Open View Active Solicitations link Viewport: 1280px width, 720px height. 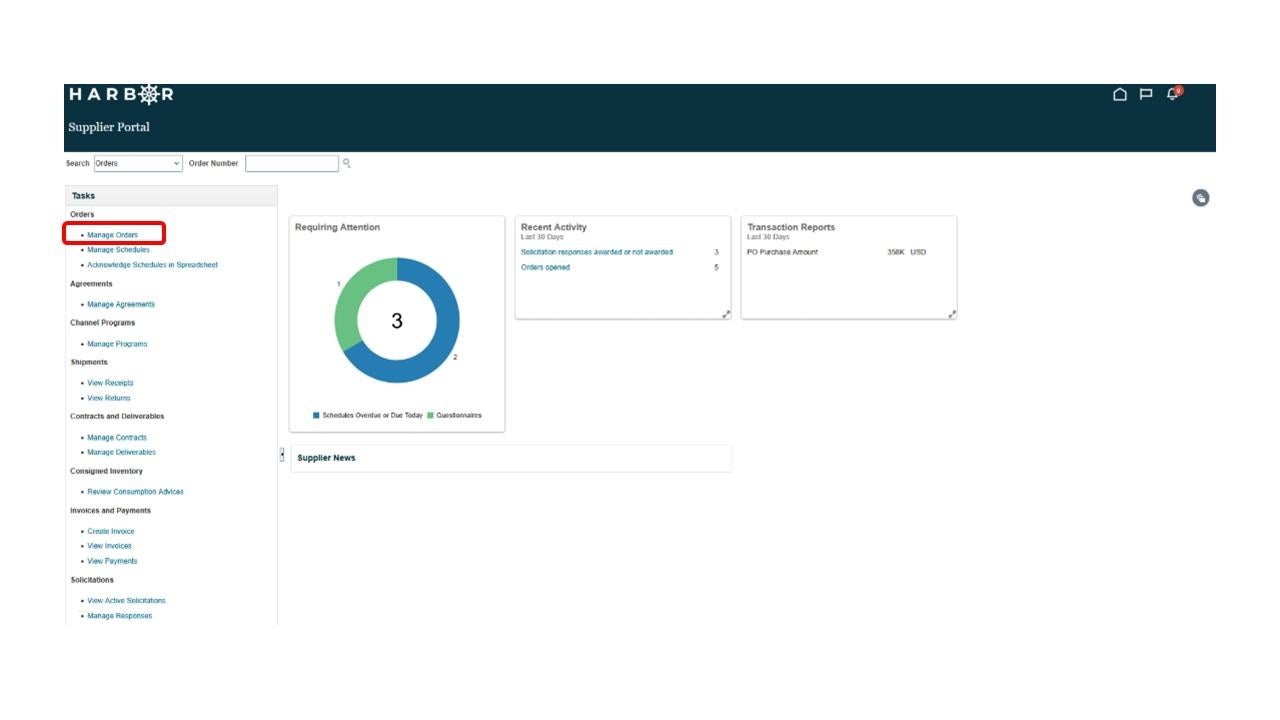click(126, 601)
